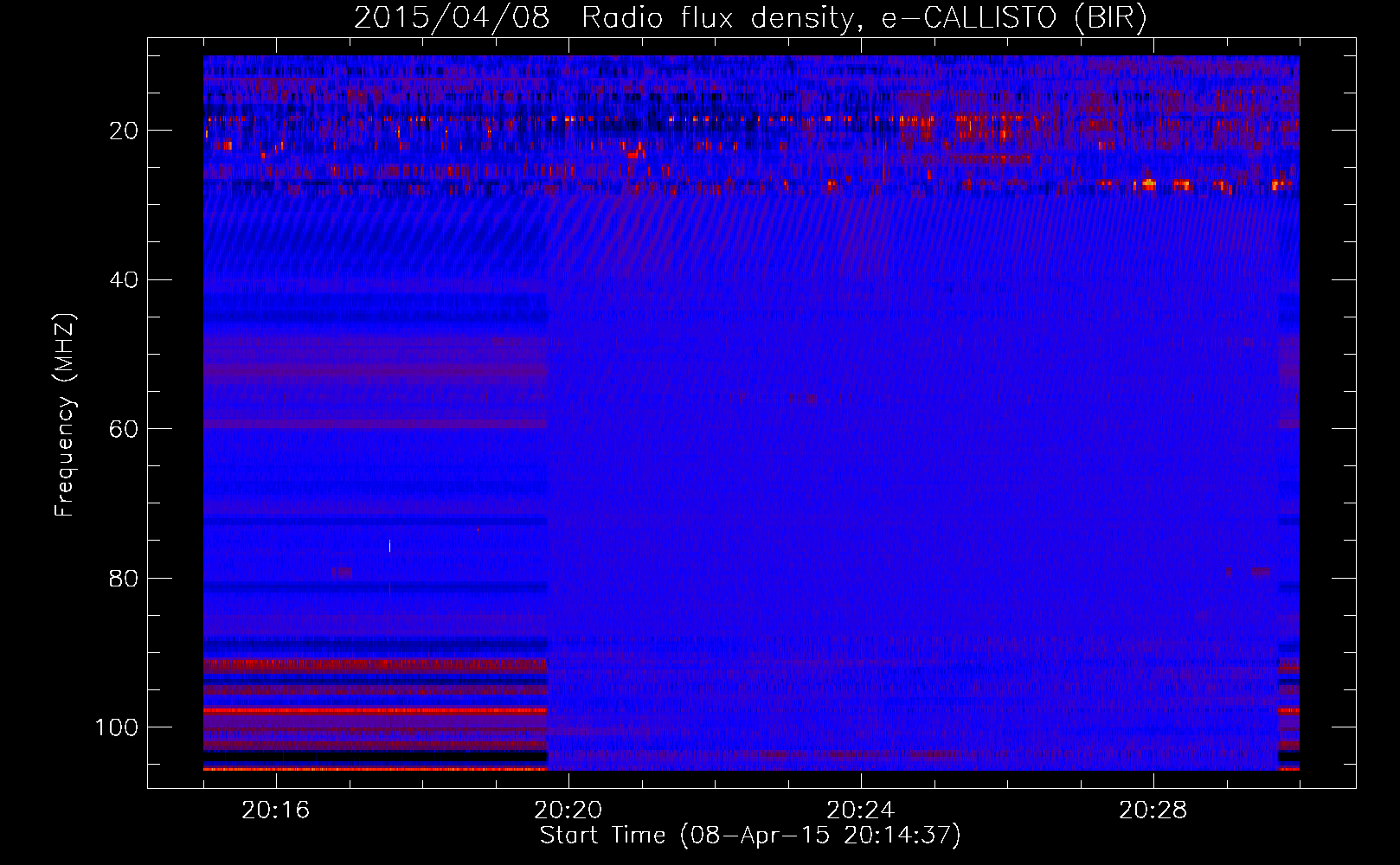Click the plot title "Radio flux density, e-CALLISTO (BIR)"
This screenshot has width=1400, height=865.
click(864, 18)
